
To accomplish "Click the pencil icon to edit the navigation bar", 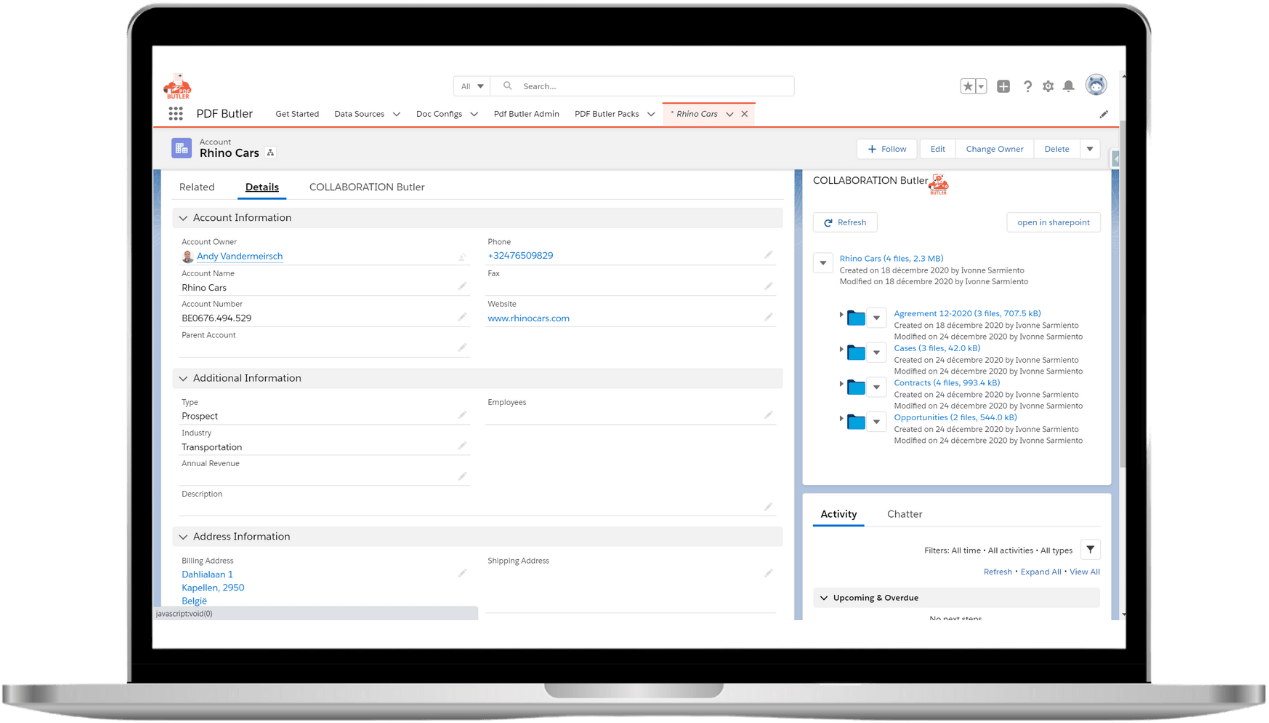I will pos(1104,114).
